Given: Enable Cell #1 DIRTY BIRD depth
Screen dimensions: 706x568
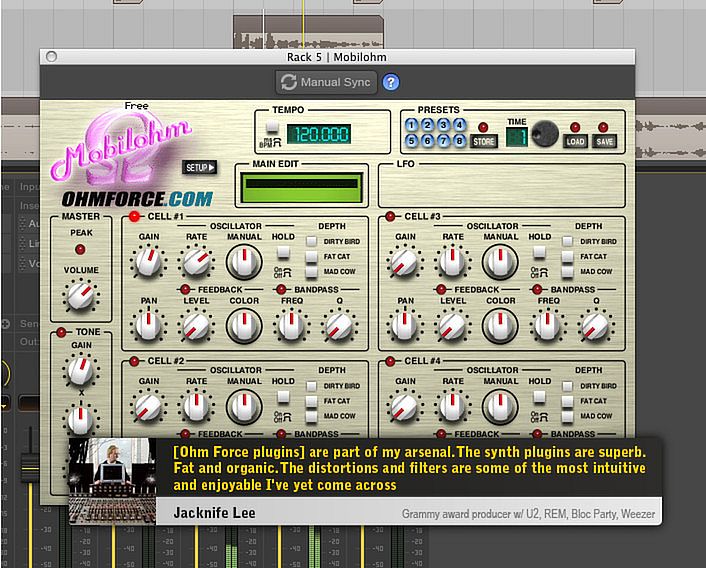Looking at the screenshot, I should click(312, 241).
